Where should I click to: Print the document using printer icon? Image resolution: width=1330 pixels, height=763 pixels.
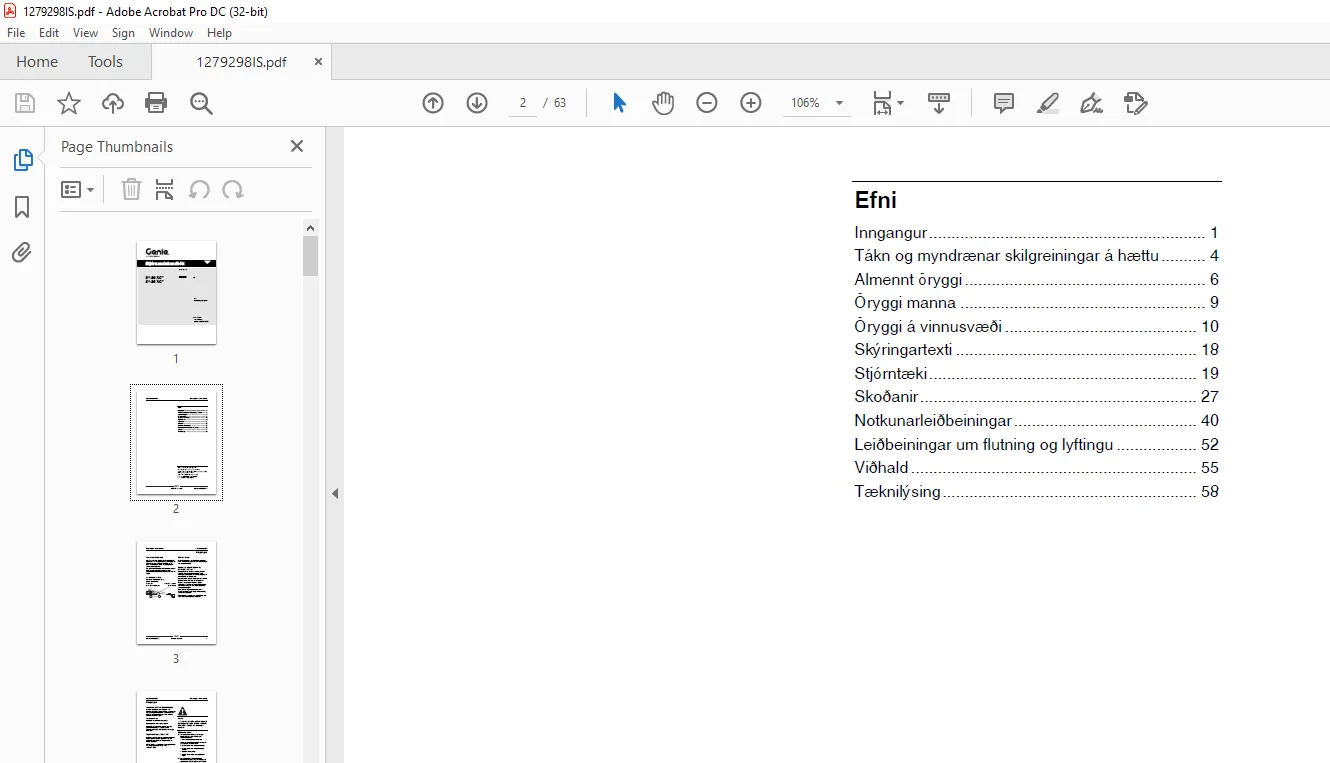156,103
